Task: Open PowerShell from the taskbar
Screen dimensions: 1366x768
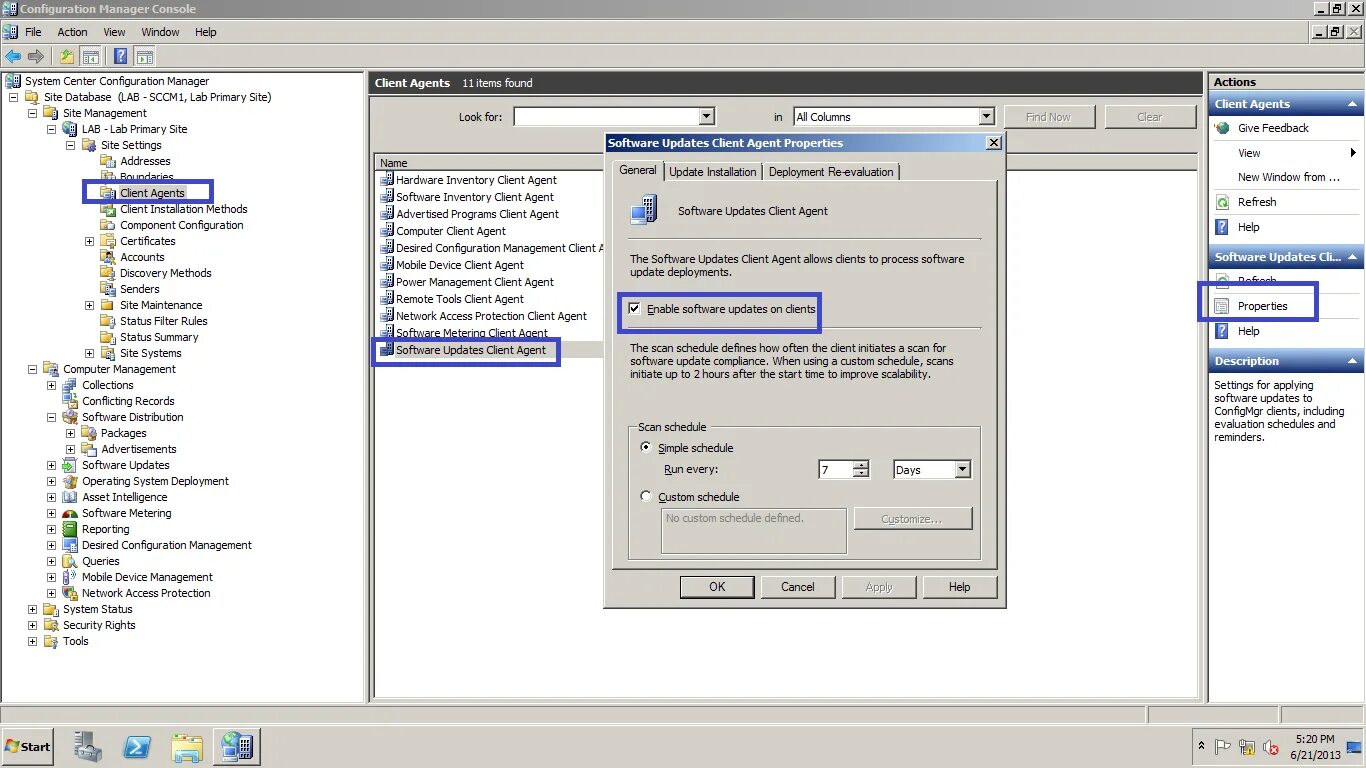Action: coord(137,747)
